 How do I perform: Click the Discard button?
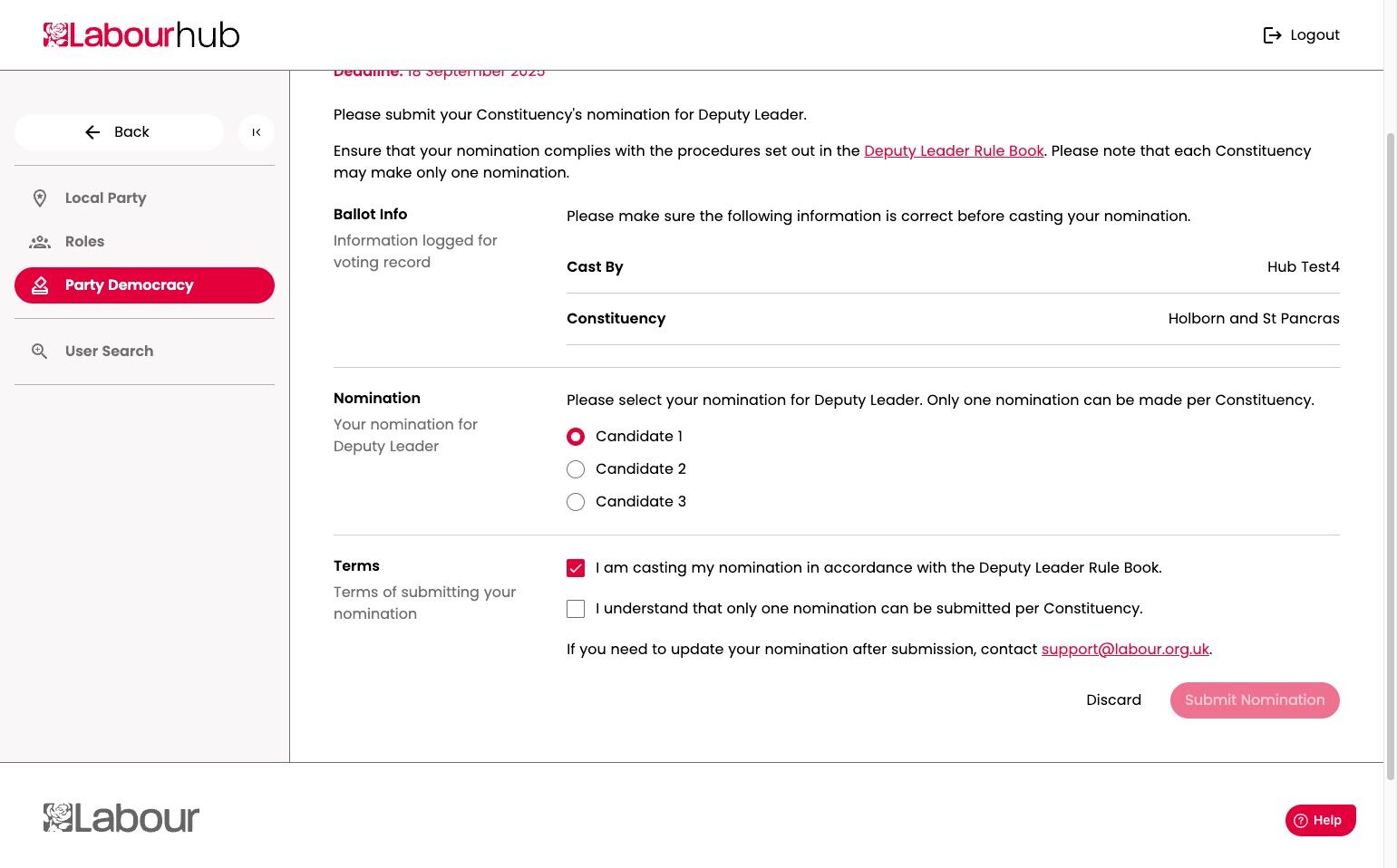(1113, 700)
